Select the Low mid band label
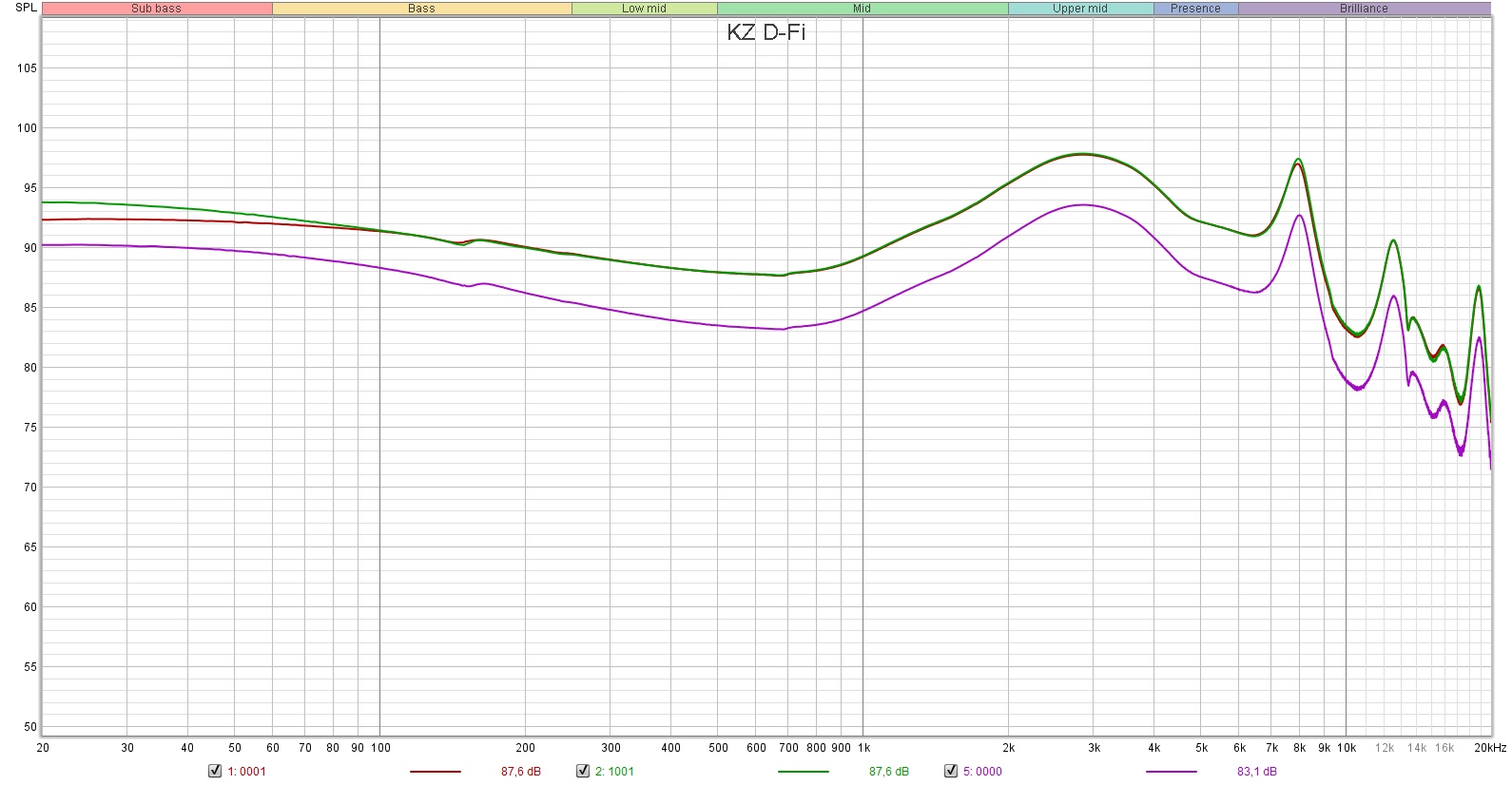Image resolution: width=1512 pixels, height=785 pixels. coord(644,9)
